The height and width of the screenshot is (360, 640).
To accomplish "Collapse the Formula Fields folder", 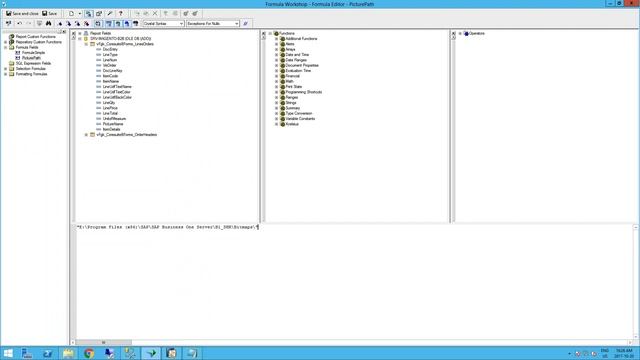I will (6, 47).
